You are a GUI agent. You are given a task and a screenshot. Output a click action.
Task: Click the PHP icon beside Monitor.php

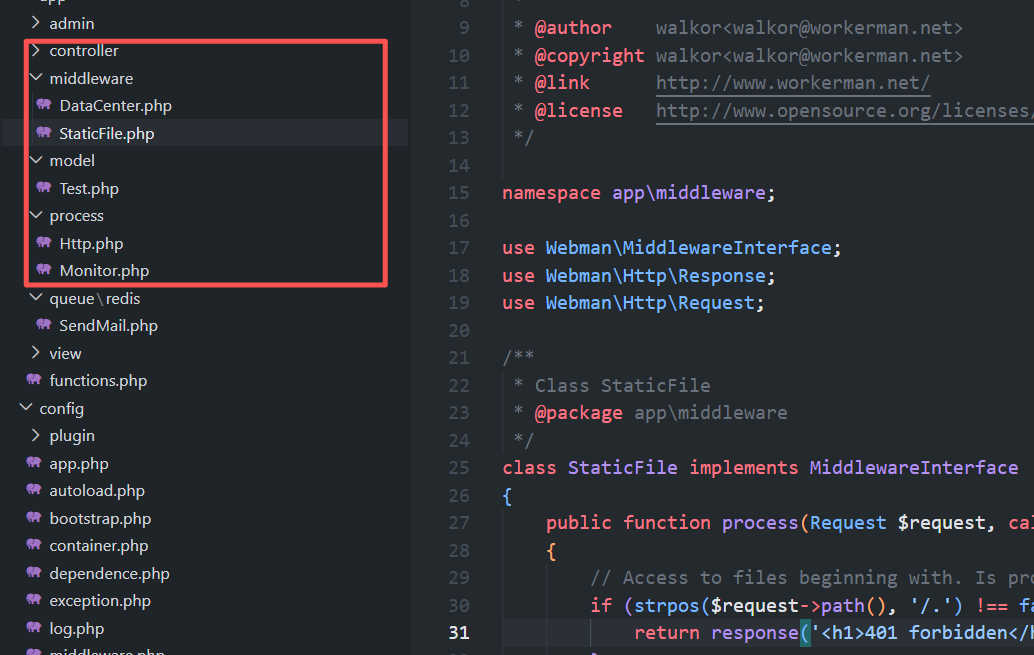[x=44, y=270]
